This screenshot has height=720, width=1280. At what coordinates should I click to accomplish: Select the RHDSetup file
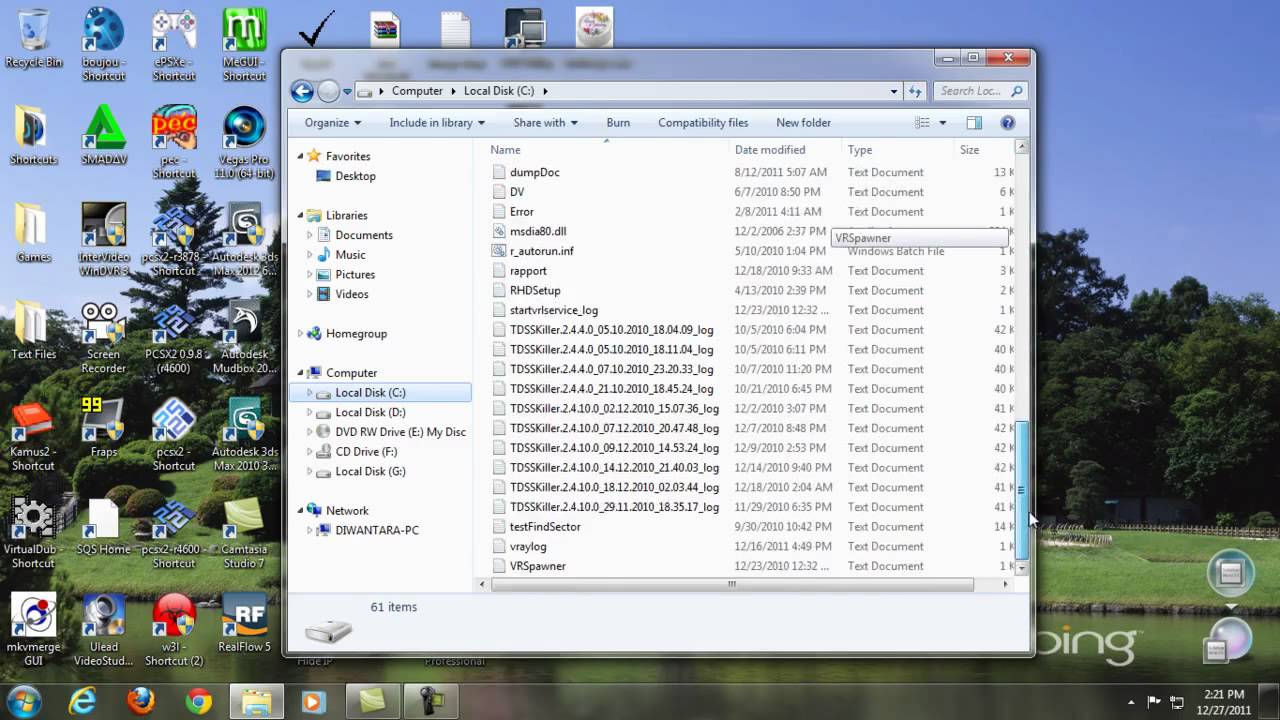click(535, 290)
